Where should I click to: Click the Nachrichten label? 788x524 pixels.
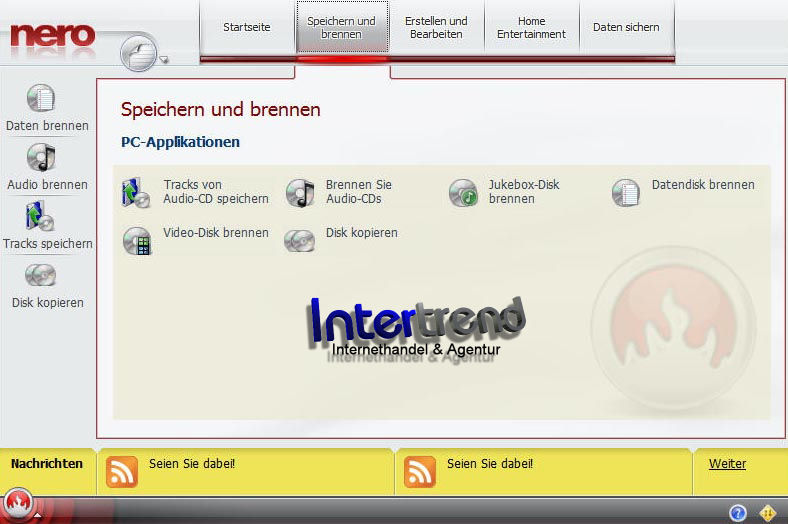(x=47, y=463)
